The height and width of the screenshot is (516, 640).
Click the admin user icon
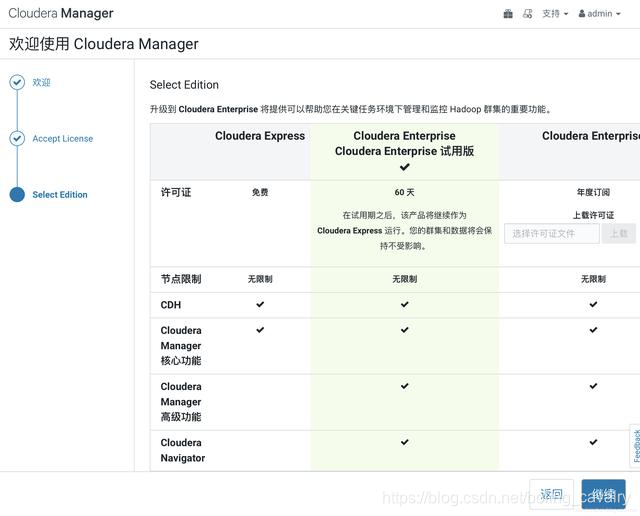point(582,14)
